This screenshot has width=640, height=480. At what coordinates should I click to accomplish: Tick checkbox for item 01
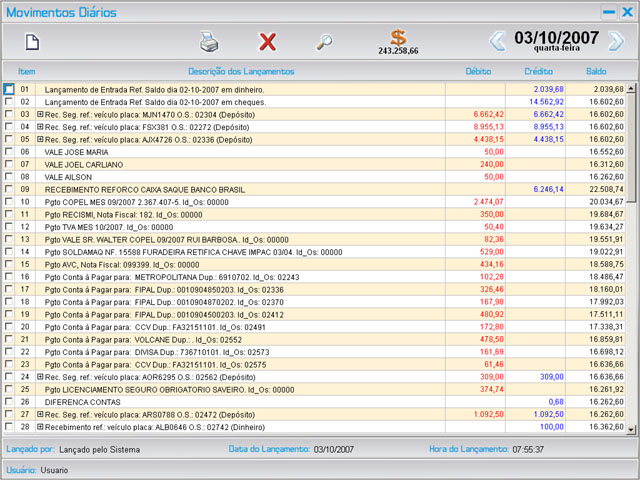[9, 89]
